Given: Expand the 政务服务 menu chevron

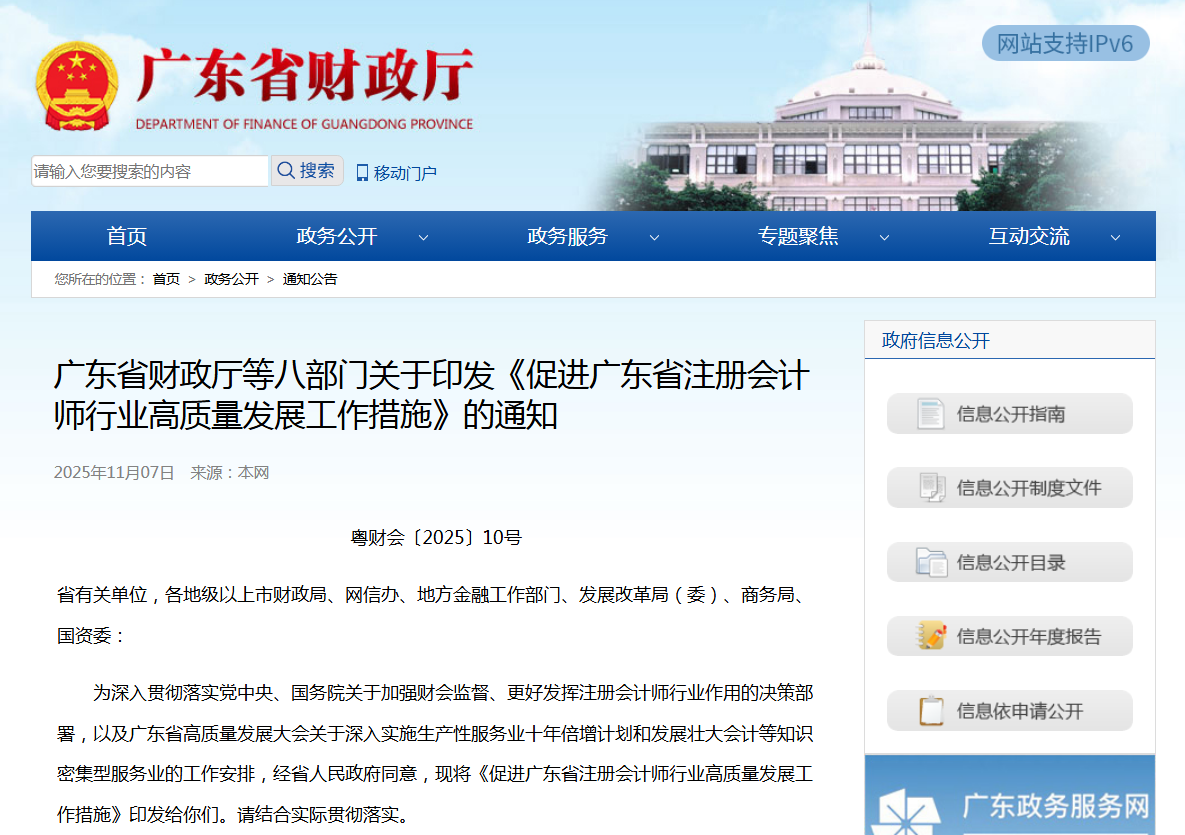Looking at the screenshot, I should (654, 238).
